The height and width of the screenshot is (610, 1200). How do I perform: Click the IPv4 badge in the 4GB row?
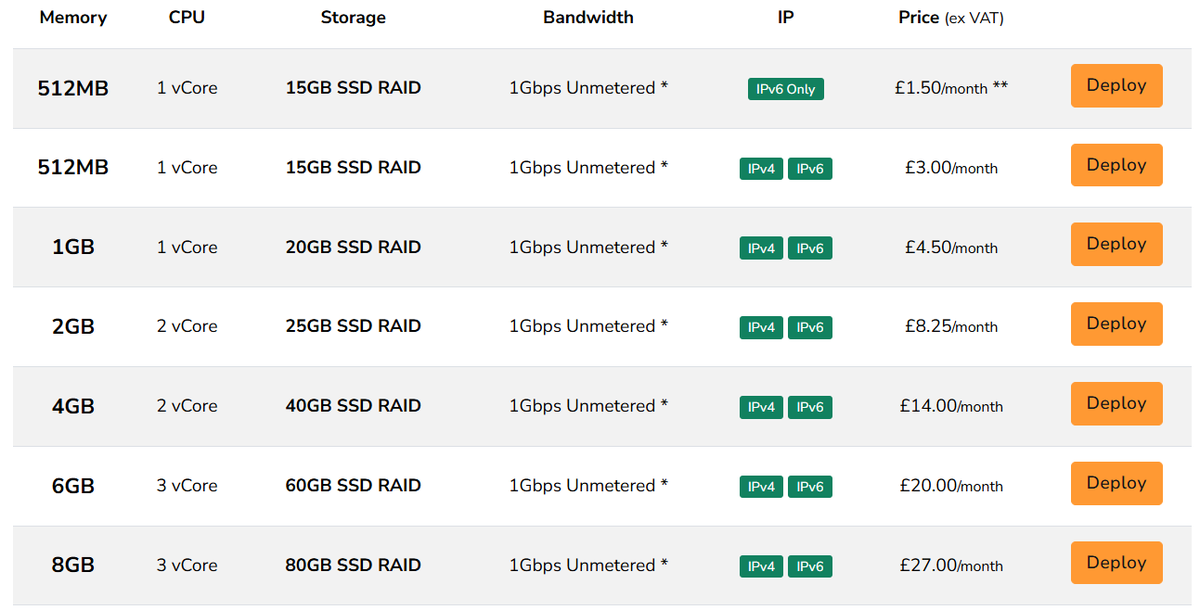click(761, 407)
